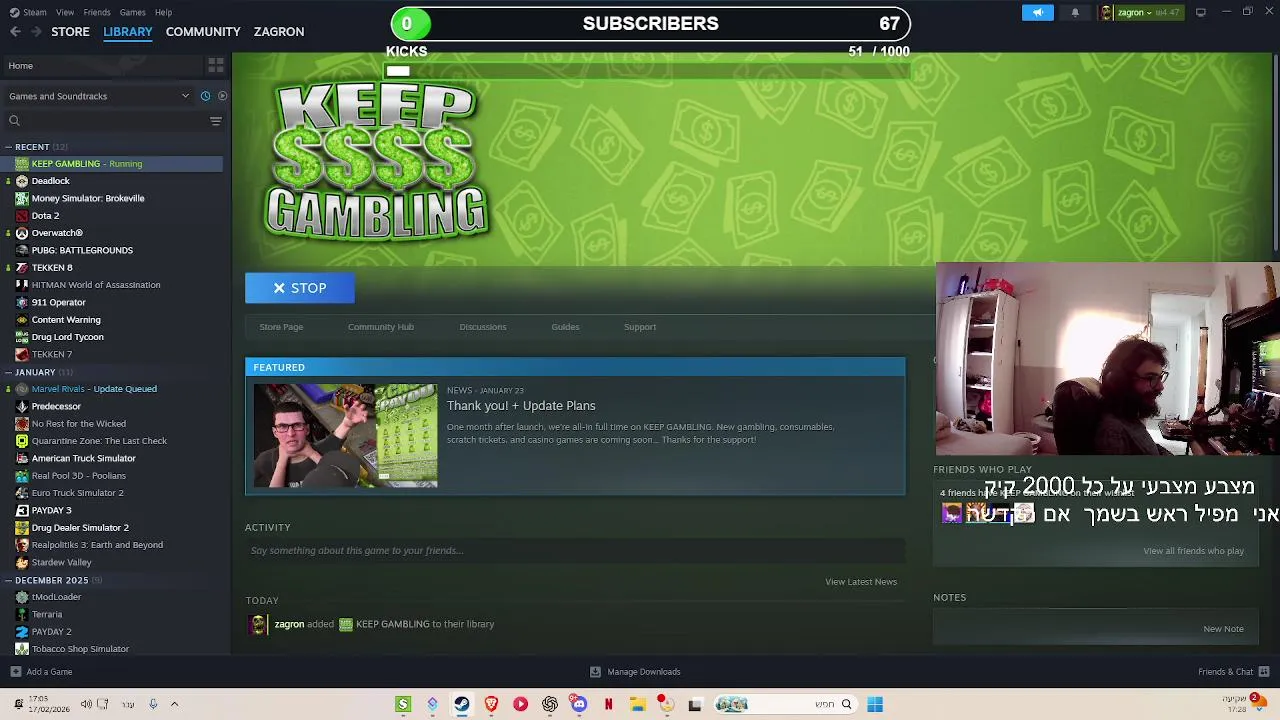Select Dota 2 game icon in sidebar
This screenshot has height=720, width=1280.
(x=22, y=216)
